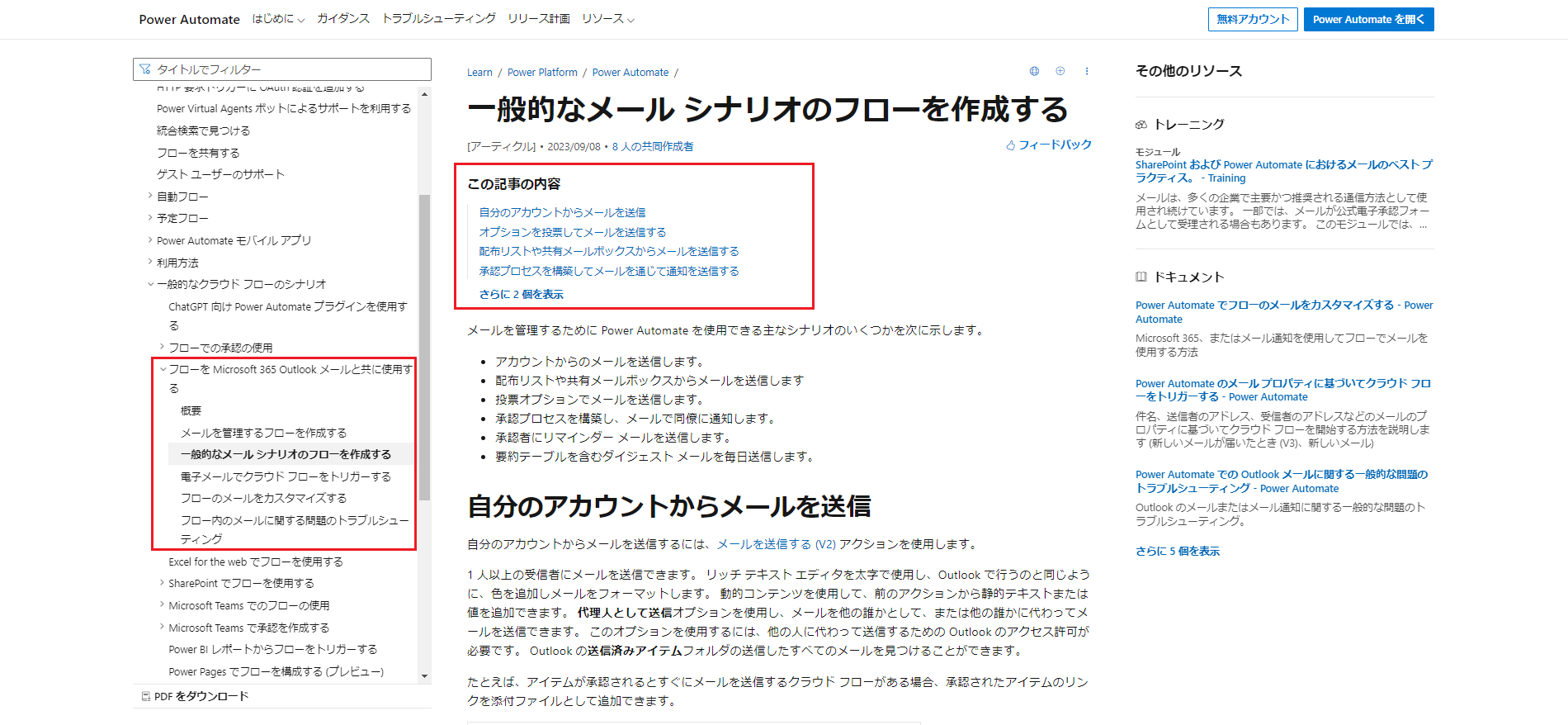Open the トラブルシューティング nav item
The height and width of the screenshot is (725, 1568).
point(439,19)
